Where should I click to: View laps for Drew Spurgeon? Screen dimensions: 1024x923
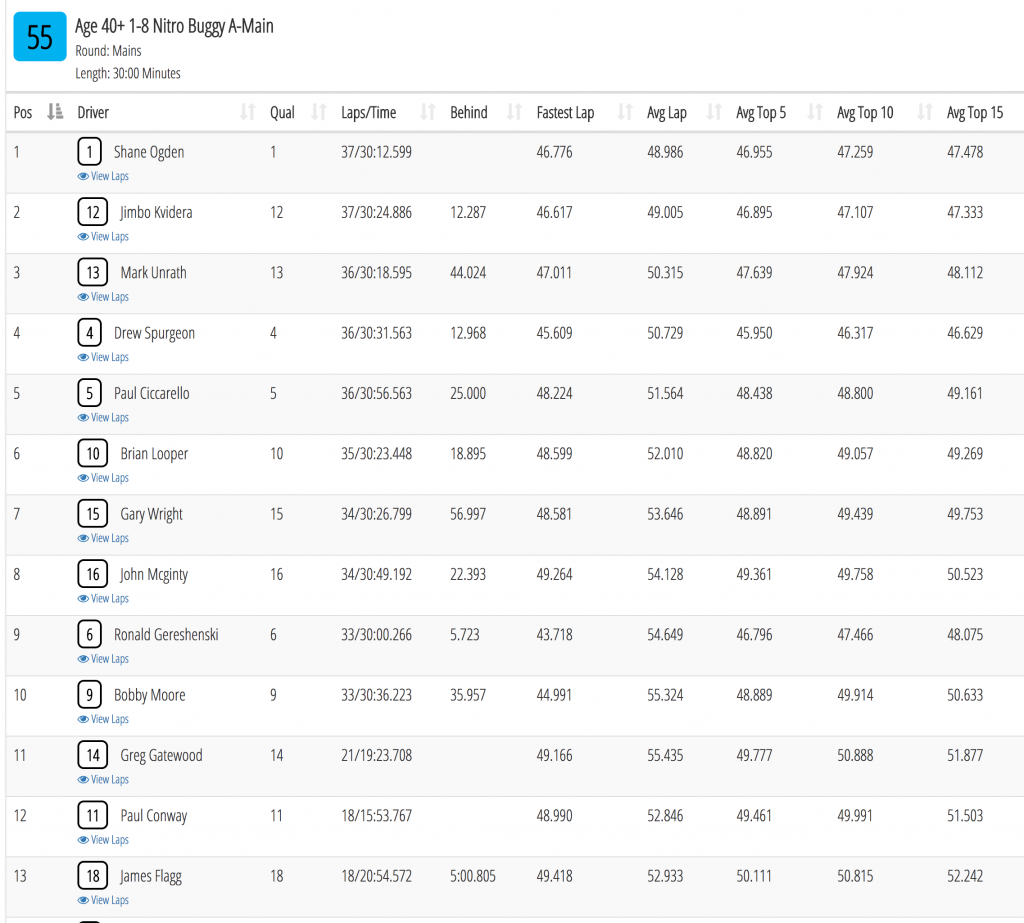(103, 357)
